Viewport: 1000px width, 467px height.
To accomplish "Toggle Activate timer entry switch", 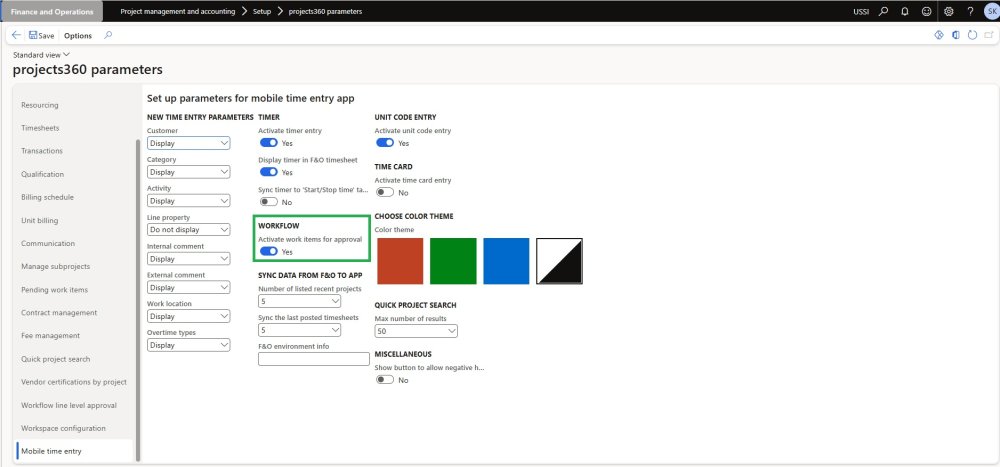I will (x=268, y=143).
